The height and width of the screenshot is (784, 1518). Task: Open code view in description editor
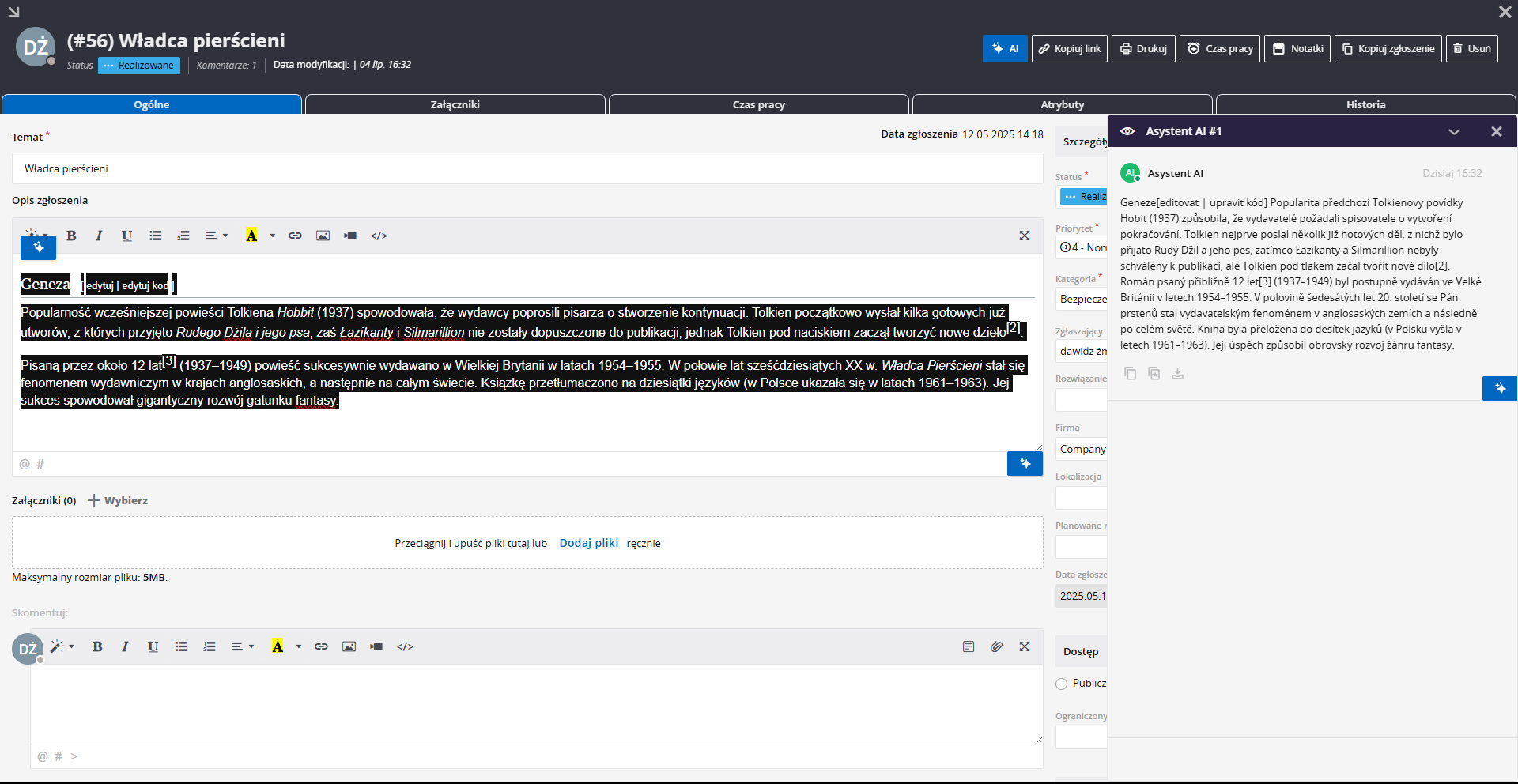coord(379,236)
